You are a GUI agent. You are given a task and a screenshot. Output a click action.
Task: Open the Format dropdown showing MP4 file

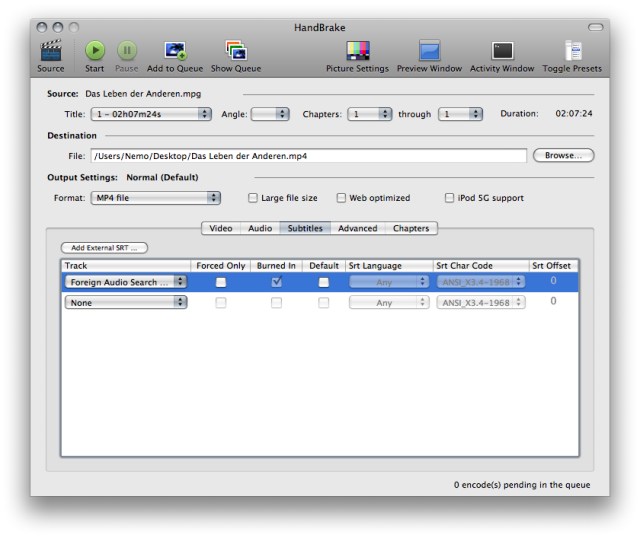156,198
